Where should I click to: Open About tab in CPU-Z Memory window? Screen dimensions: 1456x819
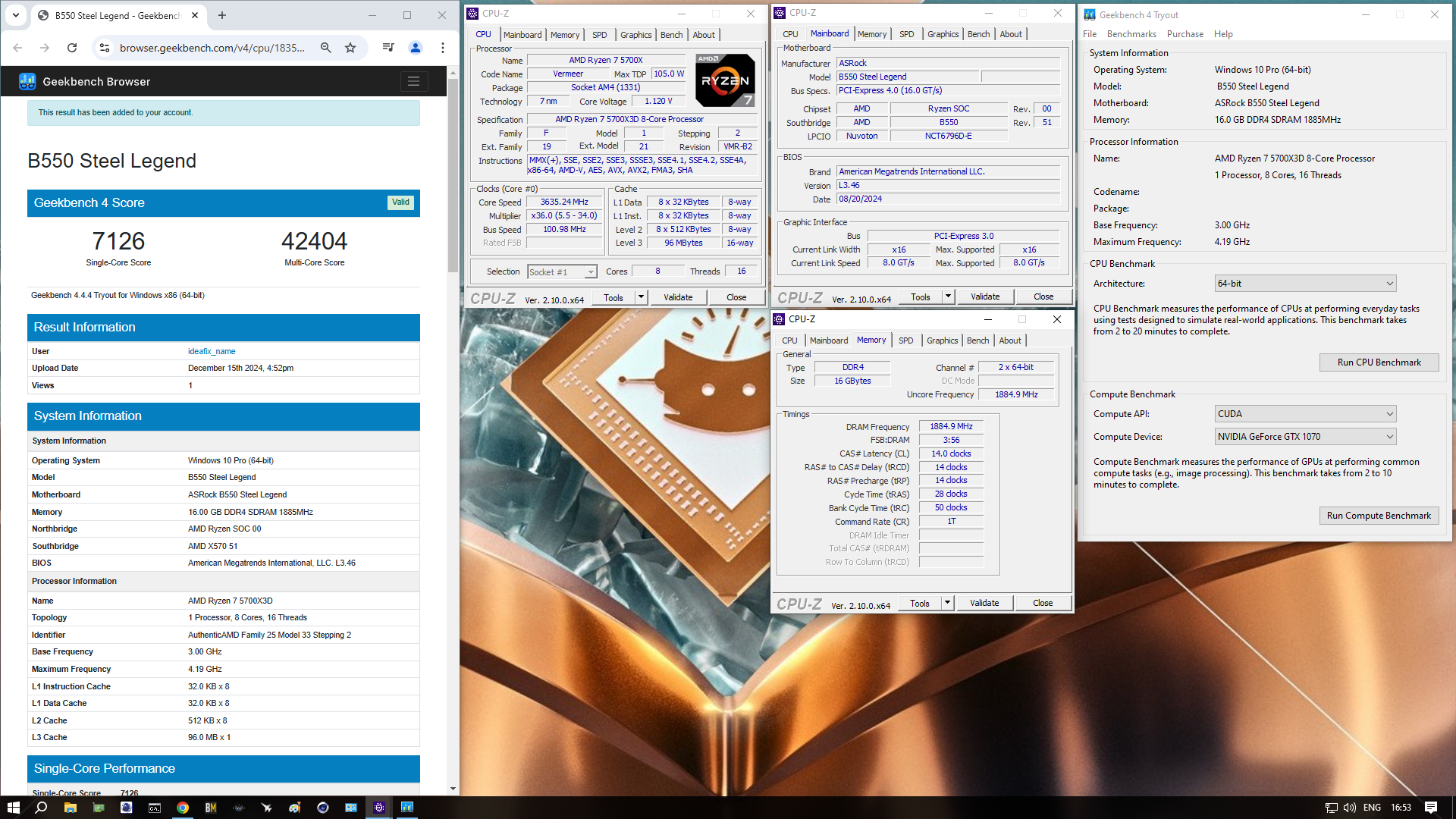point(1010,340)
